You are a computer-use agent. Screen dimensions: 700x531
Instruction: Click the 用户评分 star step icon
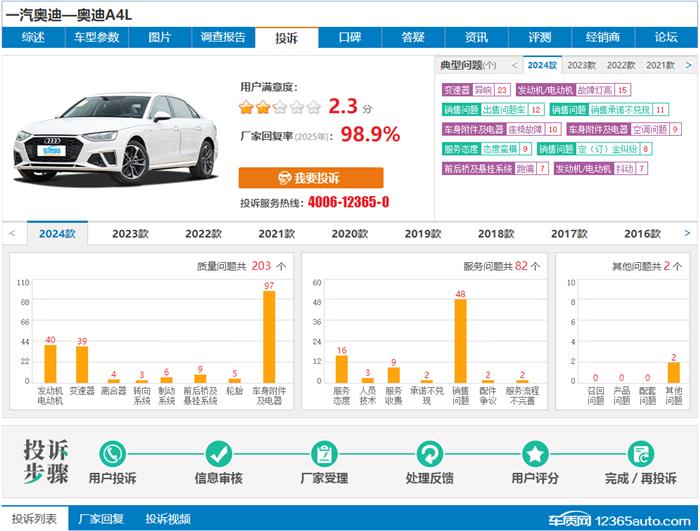(x=535, y=454)
